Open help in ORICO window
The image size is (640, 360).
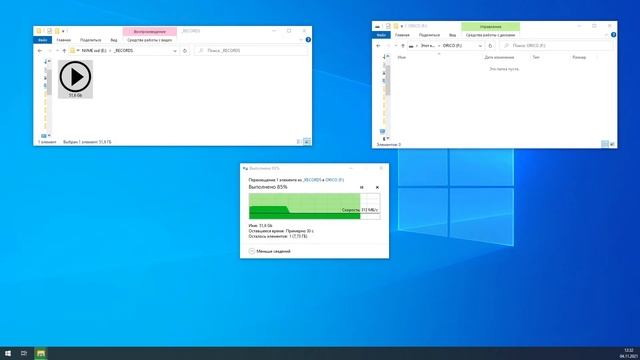[613, 35]
